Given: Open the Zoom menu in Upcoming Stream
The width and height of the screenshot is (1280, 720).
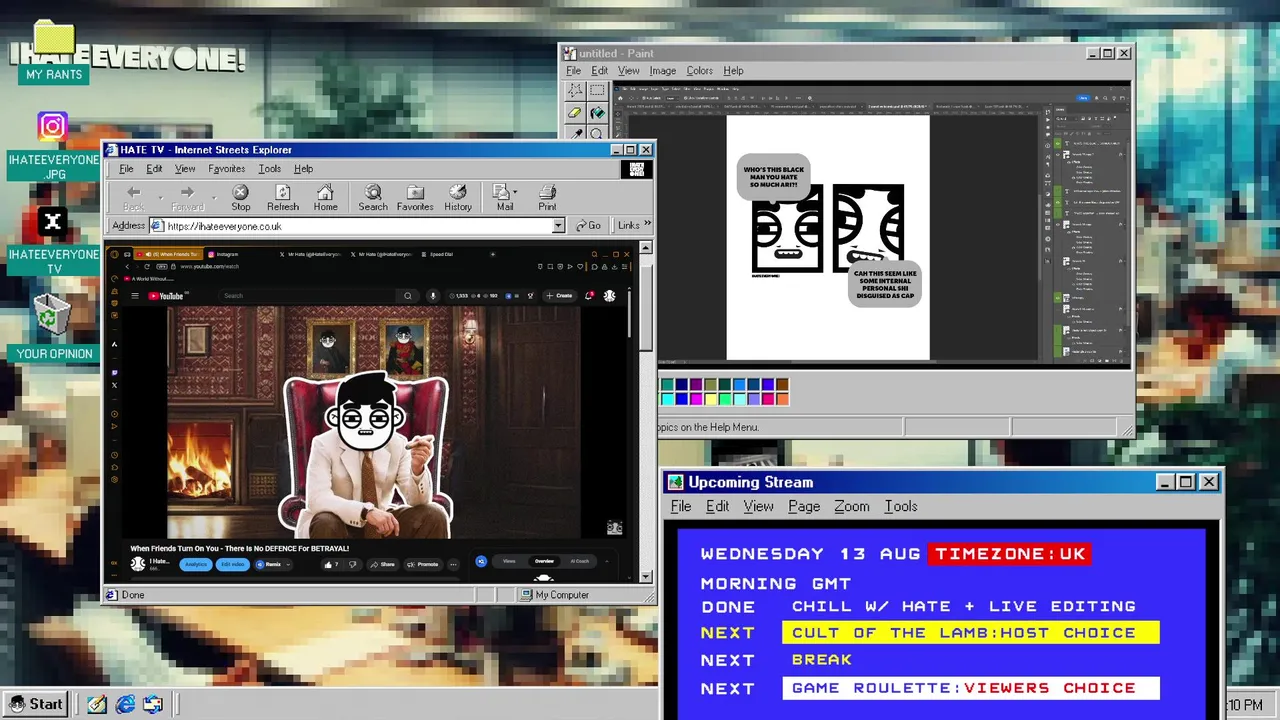Looking at the screenshot, I should (x=852, y=506).
